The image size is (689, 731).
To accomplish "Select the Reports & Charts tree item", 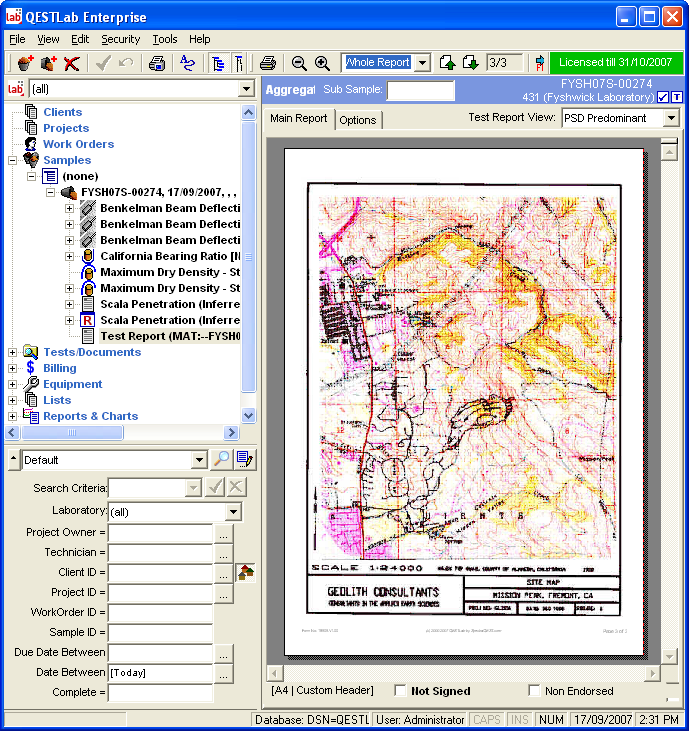I will (x=90, y=416).
